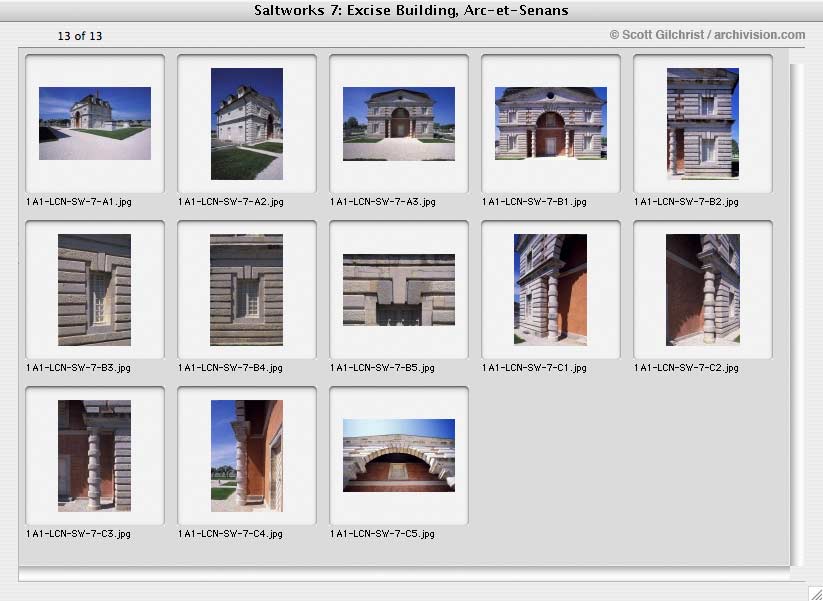Open the 1A1-LCN-SW-7-C3 column front thumbnail
The image size is (823, 601).
[94, 456]
